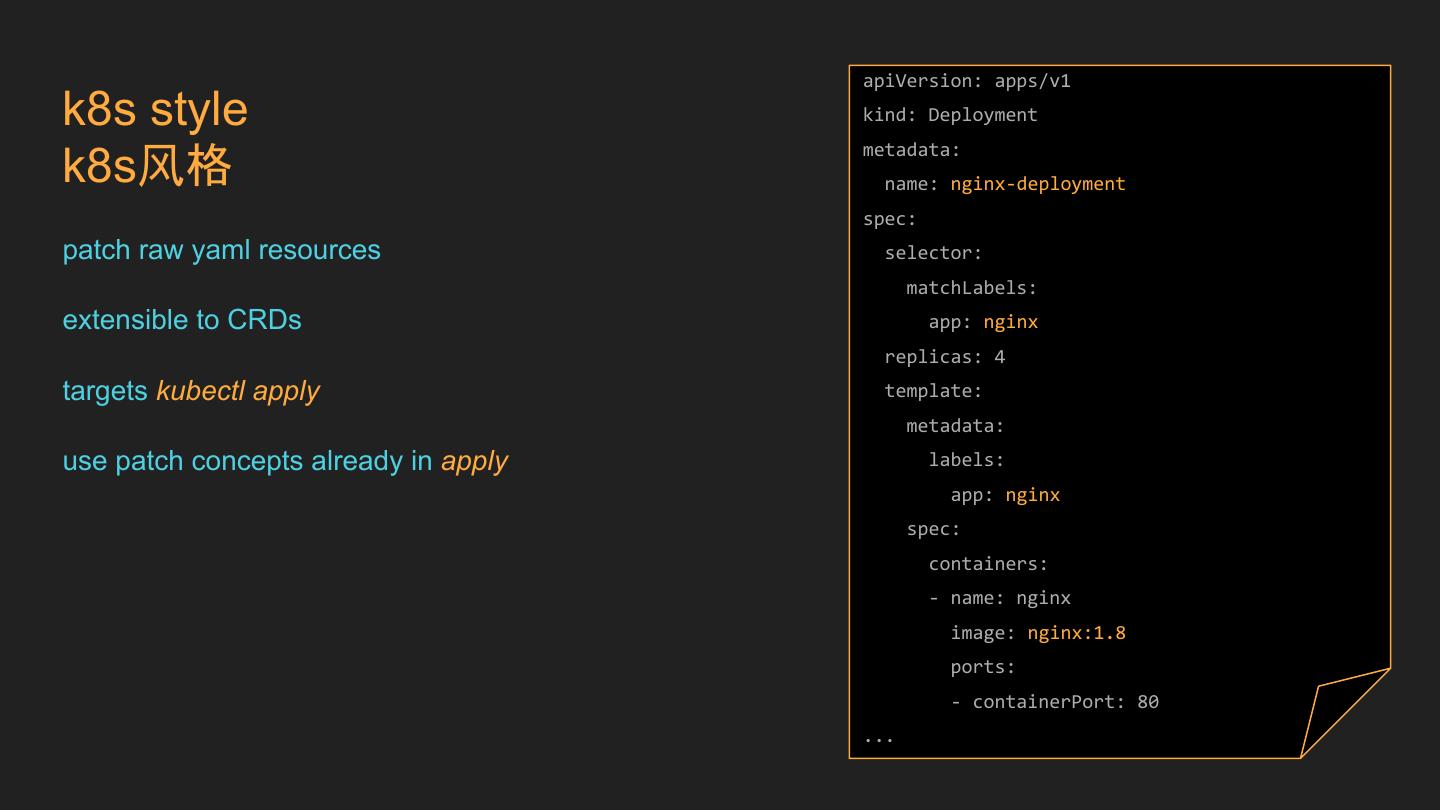Click the ellipsis at the yaml bottom
The width and height of the screenshot is (1440, 810).
pyautogui.click(x=878, y=738)
